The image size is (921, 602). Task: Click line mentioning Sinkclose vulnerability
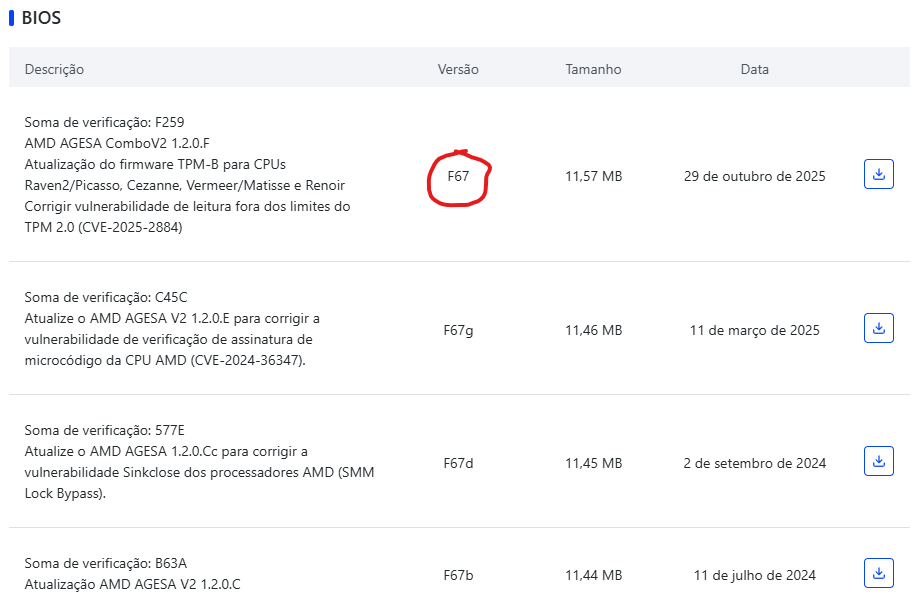coord(199,472)
